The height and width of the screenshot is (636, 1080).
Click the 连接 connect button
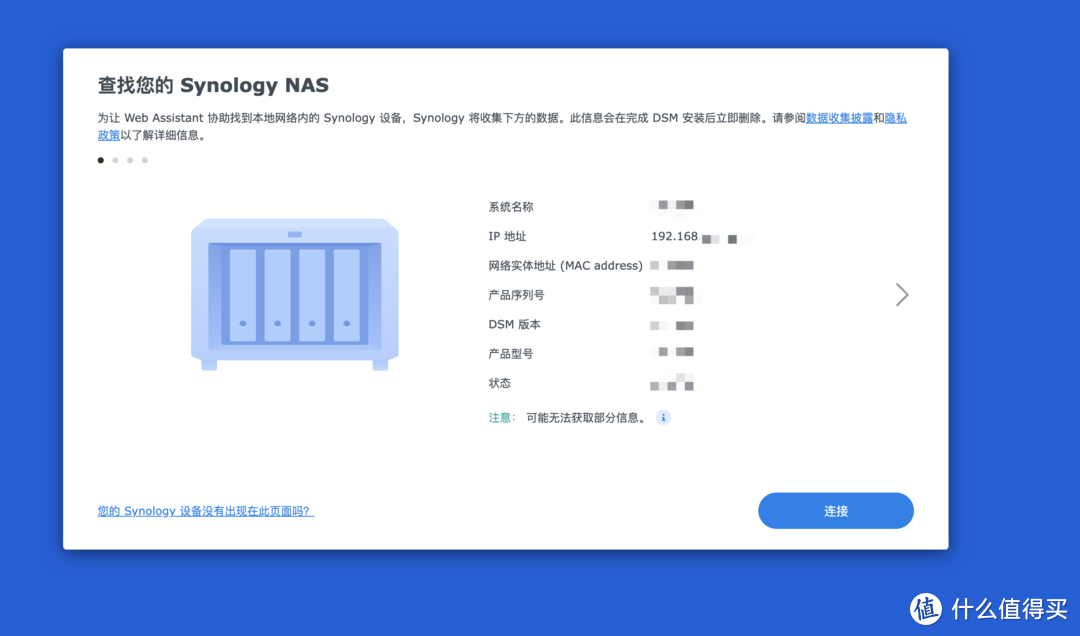click(835, 511)
